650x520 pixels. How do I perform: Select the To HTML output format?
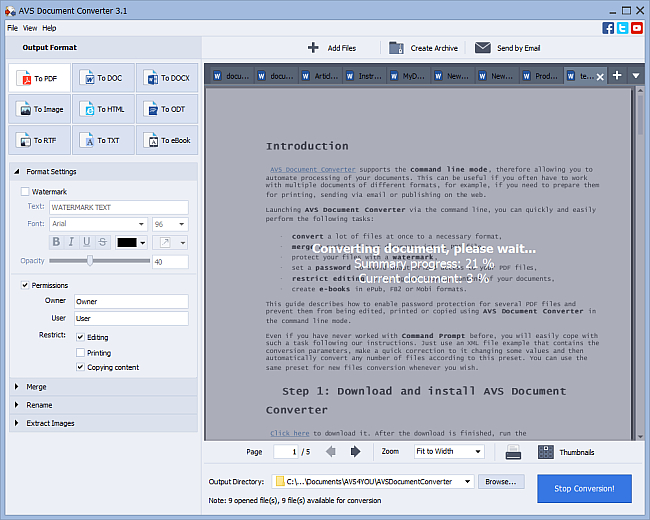coord(103,109)
